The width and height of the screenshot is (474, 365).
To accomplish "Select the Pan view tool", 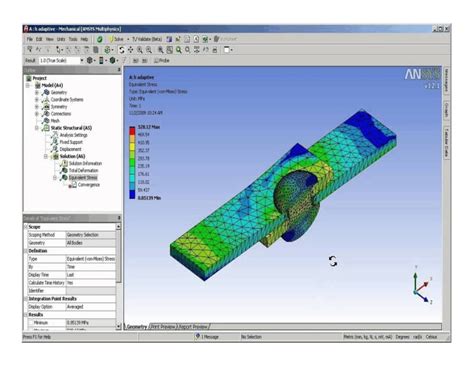I will coord(130,50).
